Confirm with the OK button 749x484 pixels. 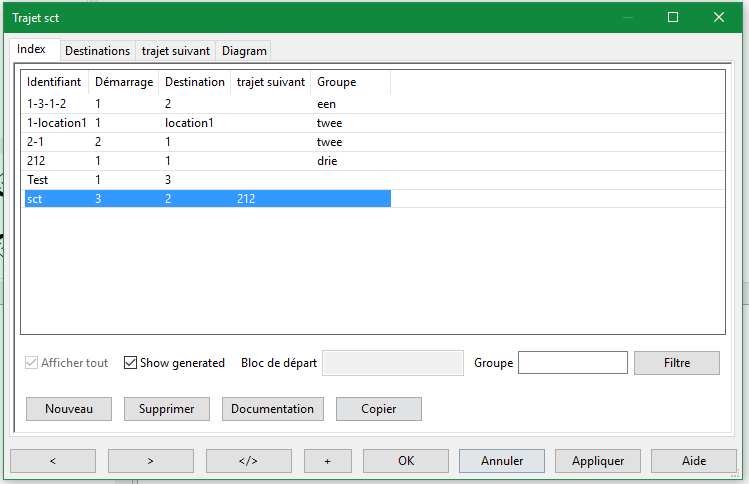[405, 461]
